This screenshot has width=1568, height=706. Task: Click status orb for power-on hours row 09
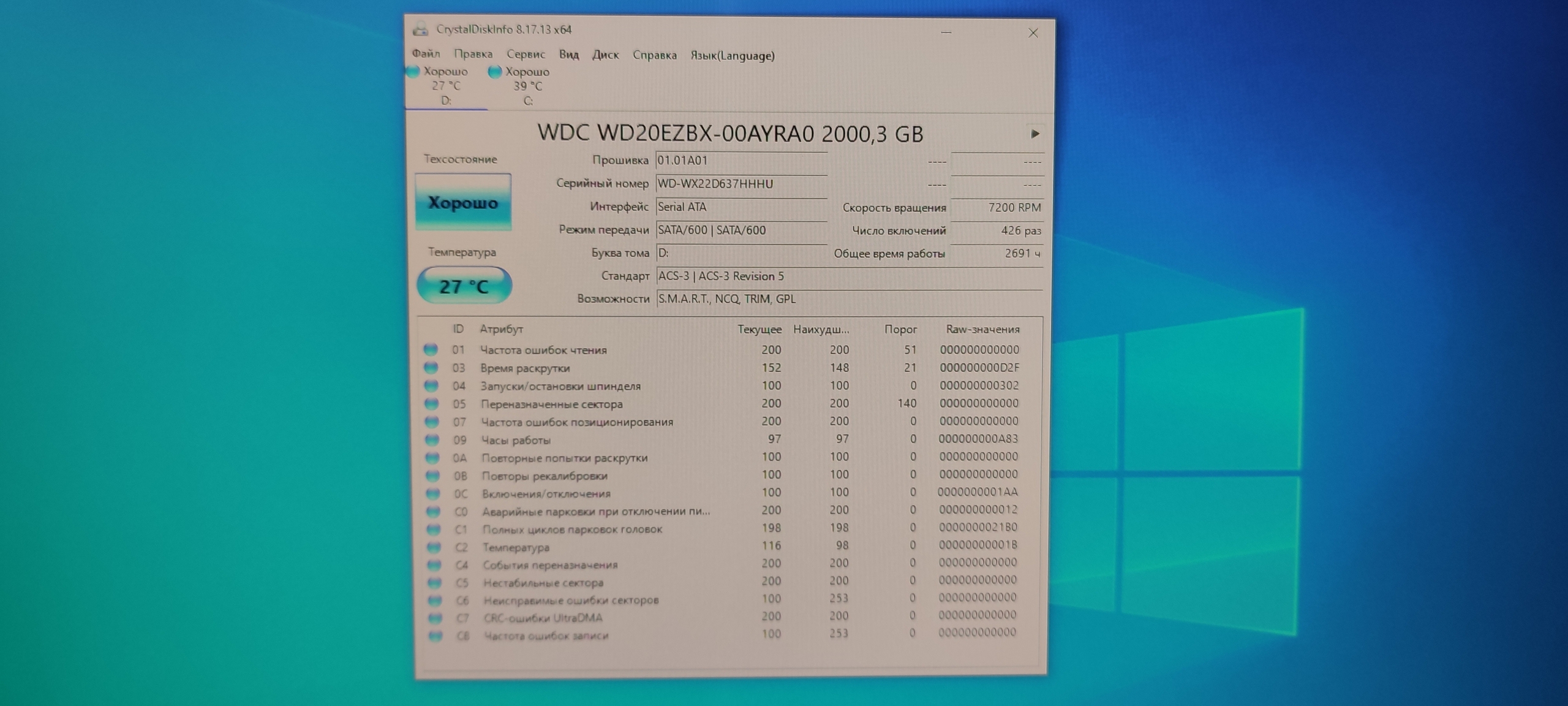(x=432, y=439)
